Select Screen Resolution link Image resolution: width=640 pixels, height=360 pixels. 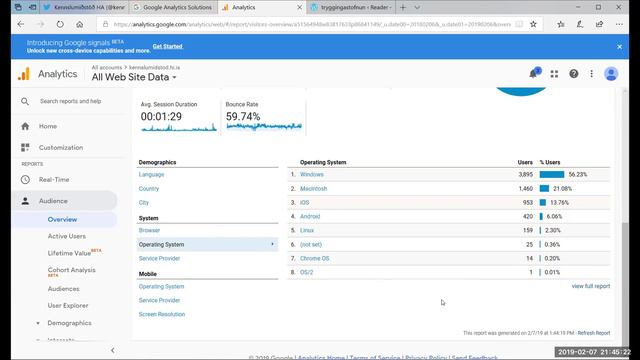pyautogui.click(x=162, y=314)
